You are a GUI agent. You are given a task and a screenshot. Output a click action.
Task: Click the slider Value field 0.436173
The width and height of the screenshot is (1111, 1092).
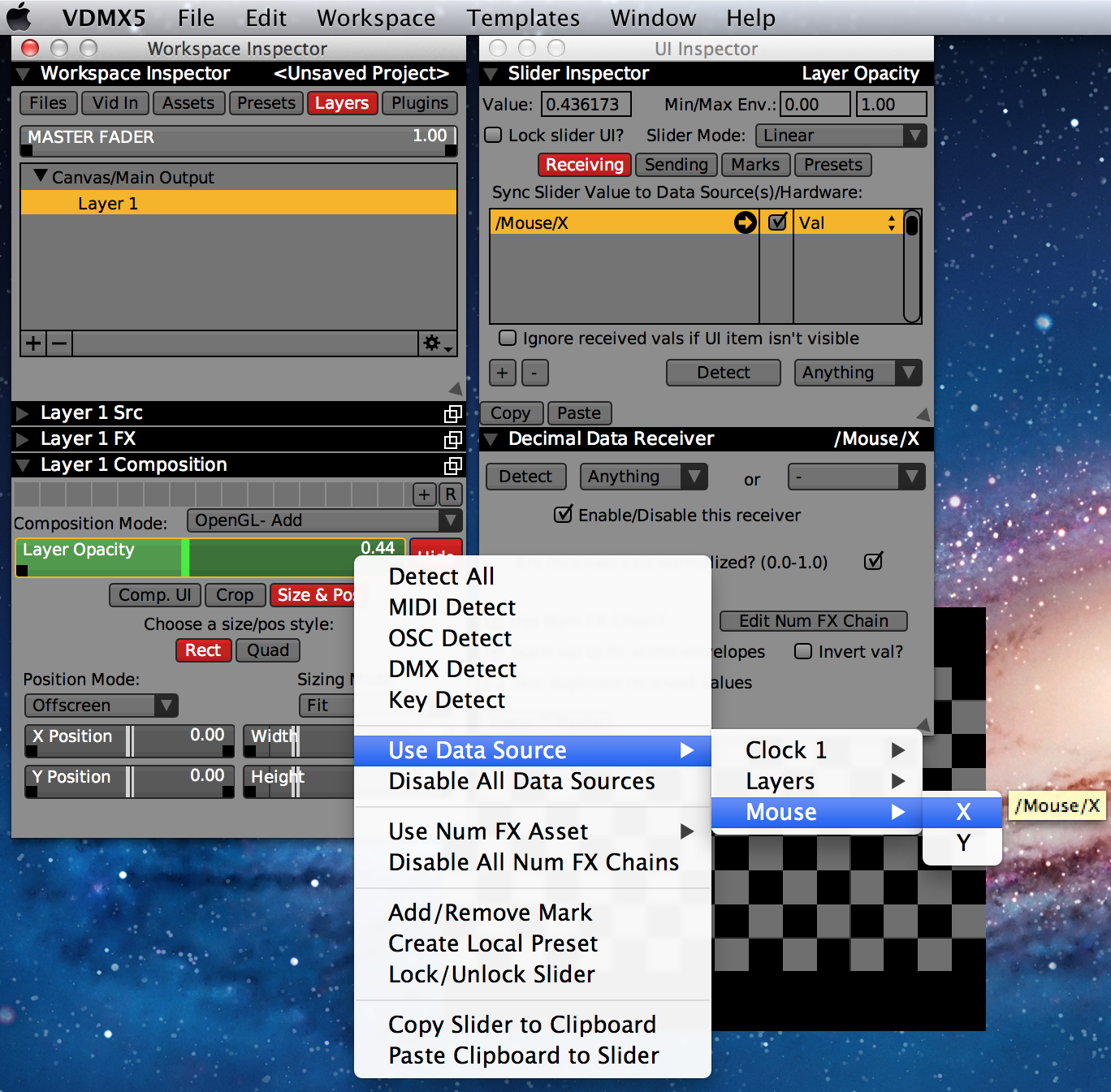pyautogui.click(x=586, y=104)
